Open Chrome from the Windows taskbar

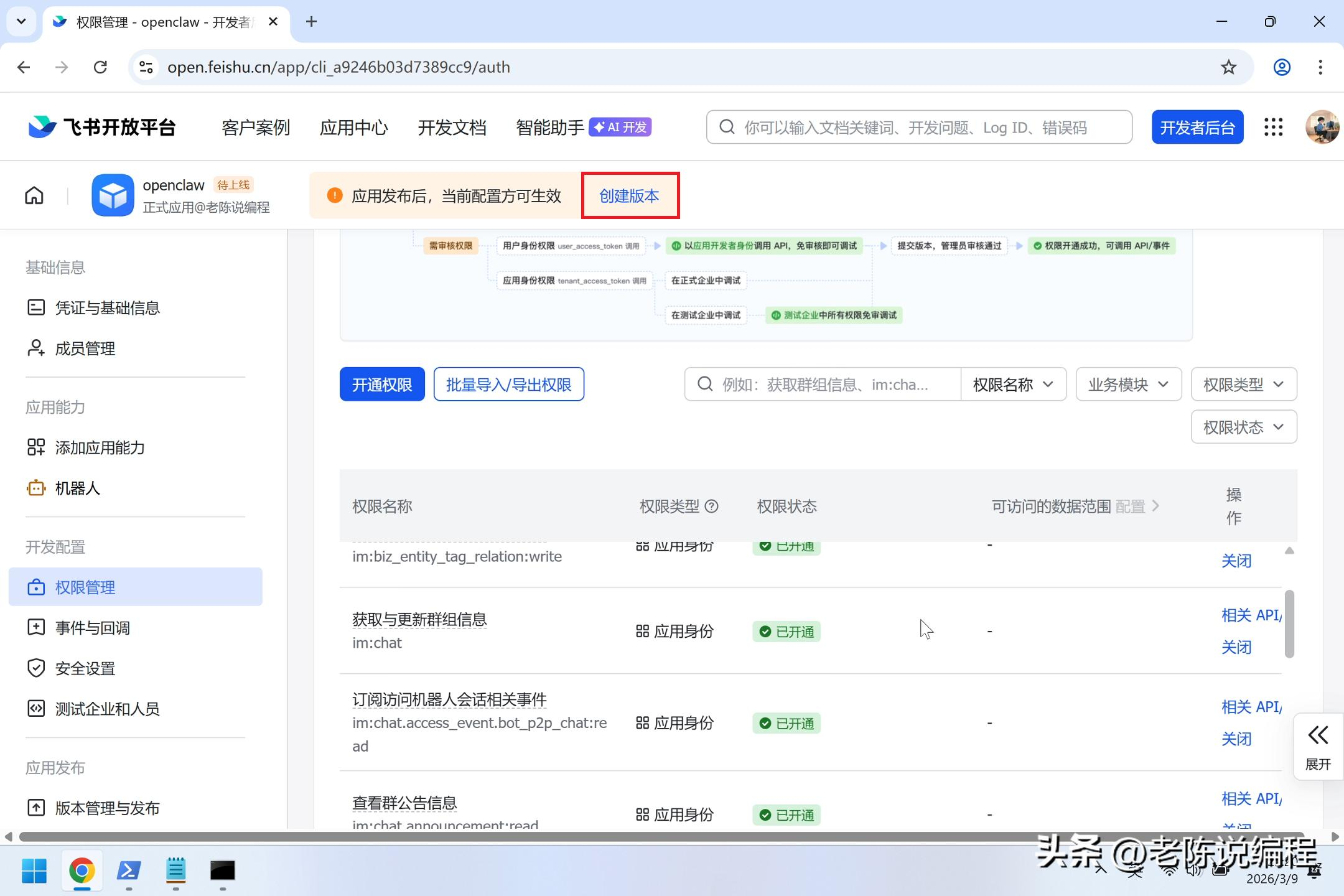click(82, 870)
